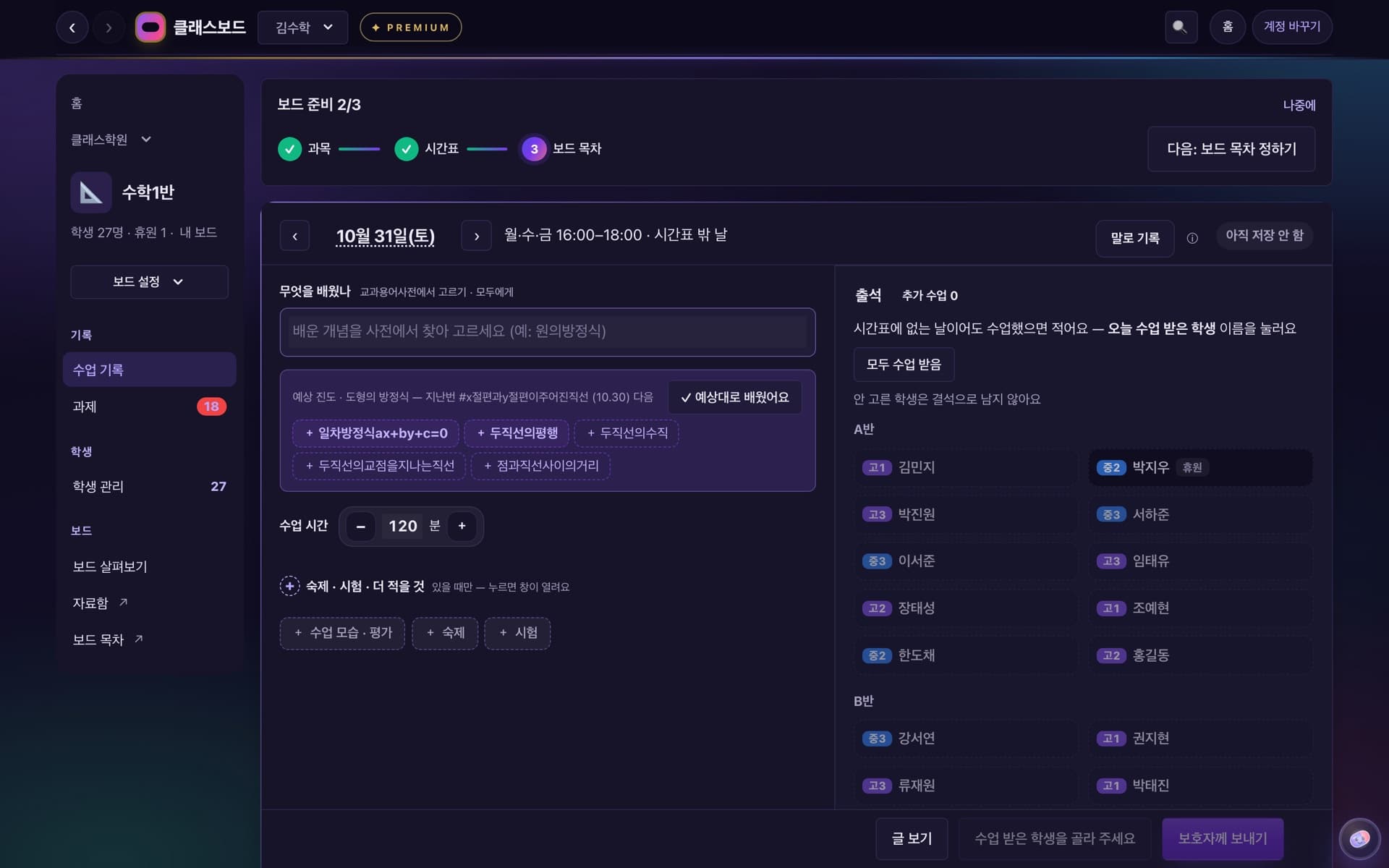Open the 김수학 account dropdown

tap(303, 27)
